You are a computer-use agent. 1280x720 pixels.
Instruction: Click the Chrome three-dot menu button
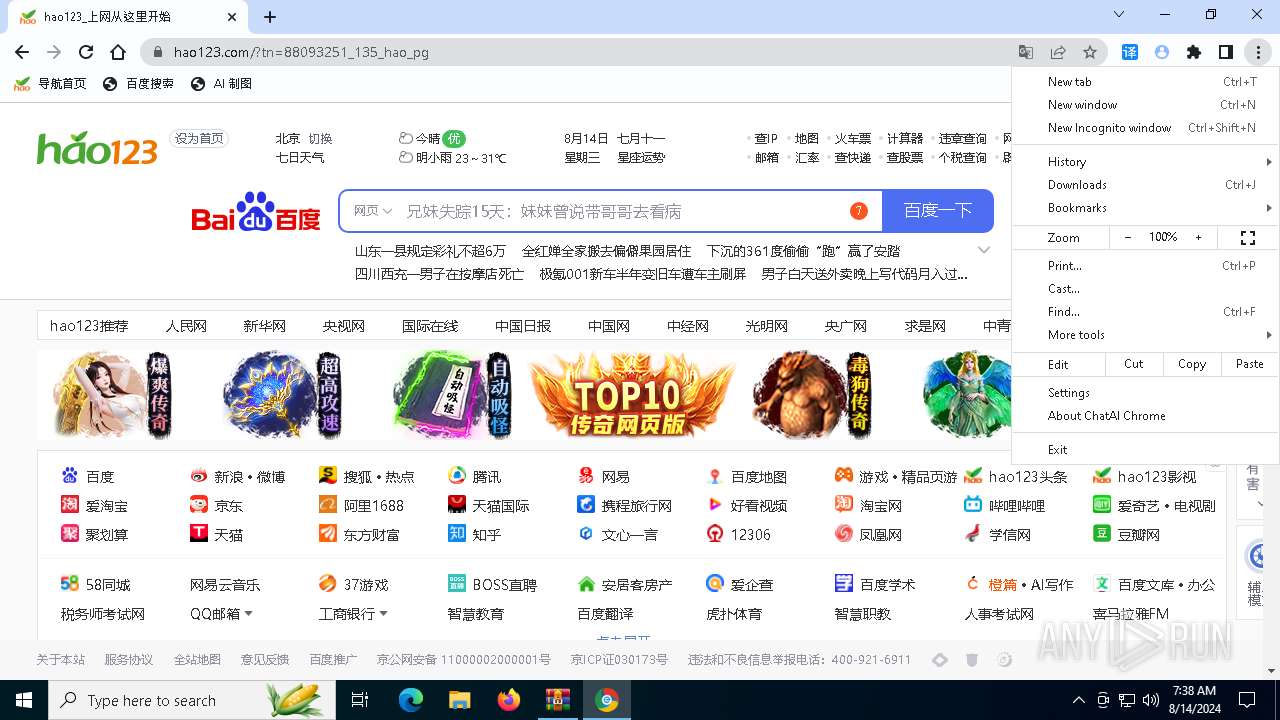click(x=1257, y=52)
